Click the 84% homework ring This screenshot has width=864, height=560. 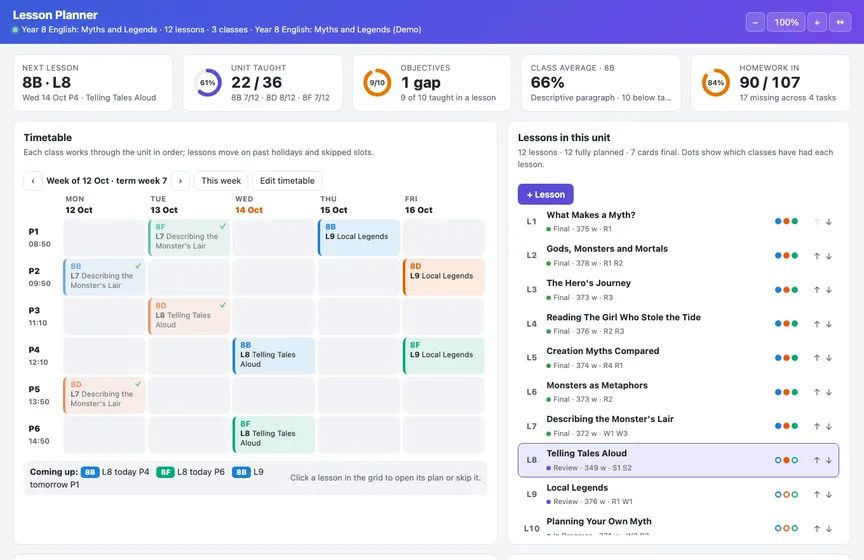[716, 83]
